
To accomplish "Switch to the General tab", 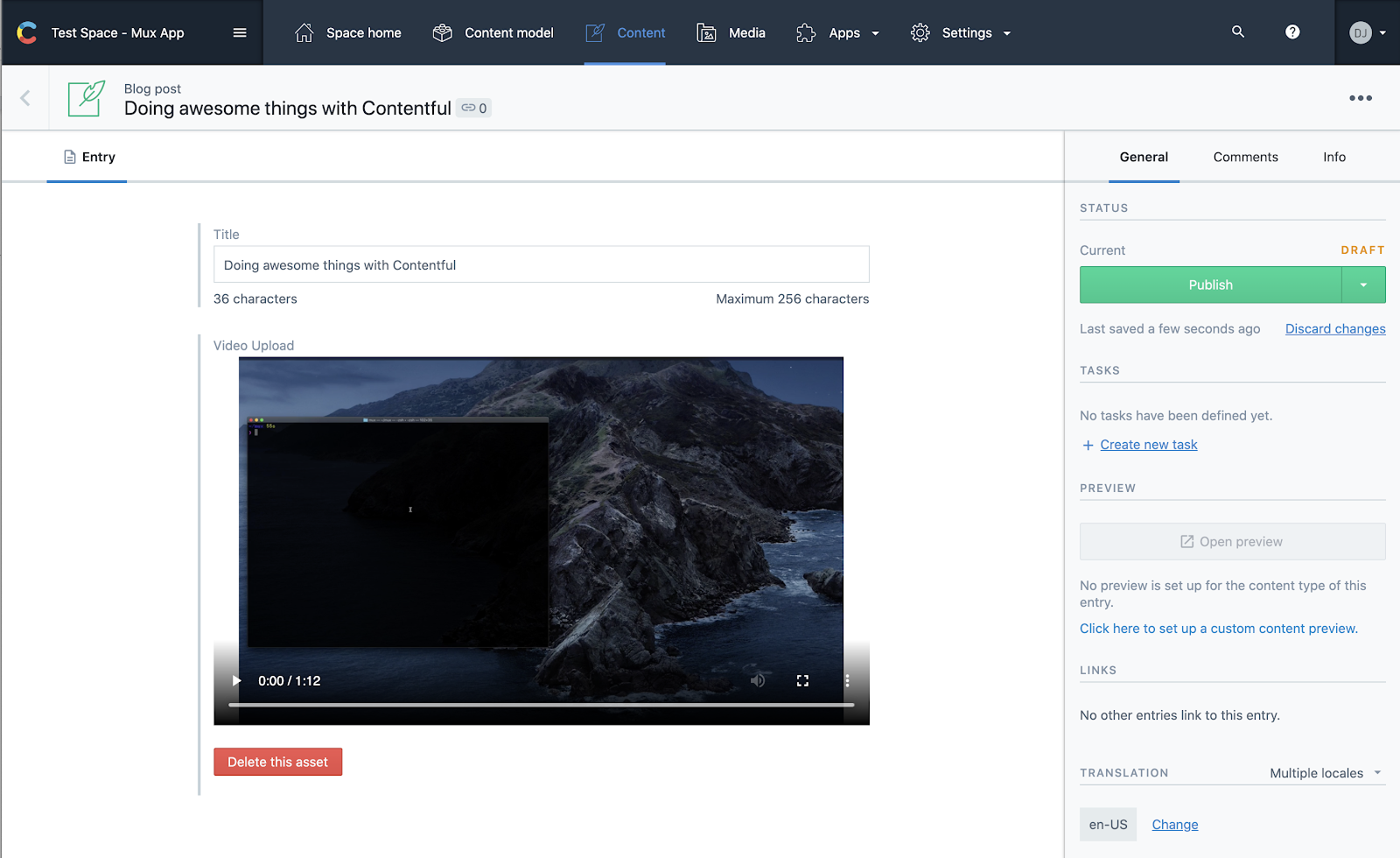I will click(1144, 157).
